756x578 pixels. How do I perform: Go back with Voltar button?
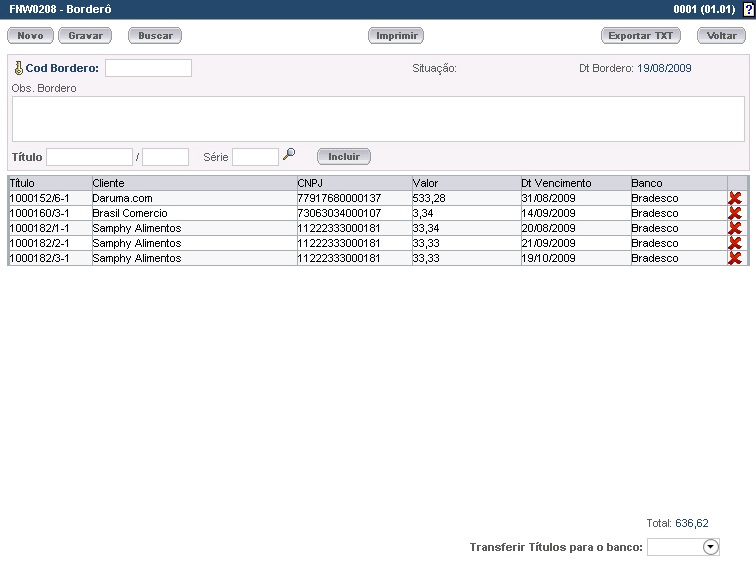pos(721,35)
